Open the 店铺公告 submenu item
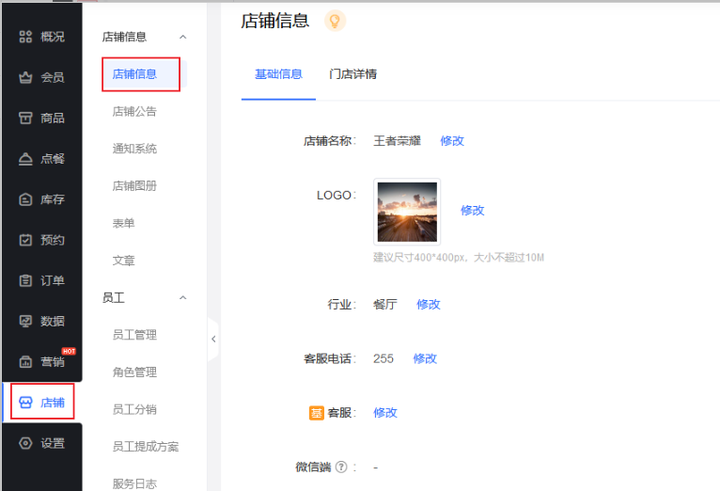This screenshot has height=491, width=720. [135, 111]
